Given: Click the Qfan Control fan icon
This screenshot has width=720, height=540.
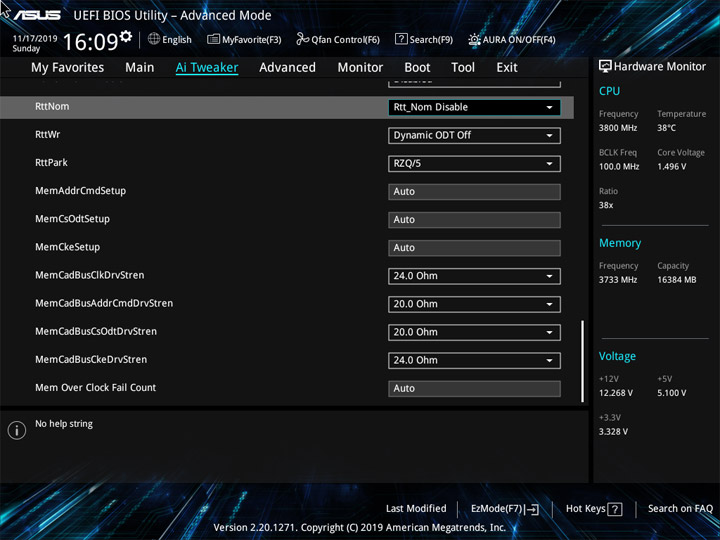Looking at the screenshot, I should click(302, 39).
